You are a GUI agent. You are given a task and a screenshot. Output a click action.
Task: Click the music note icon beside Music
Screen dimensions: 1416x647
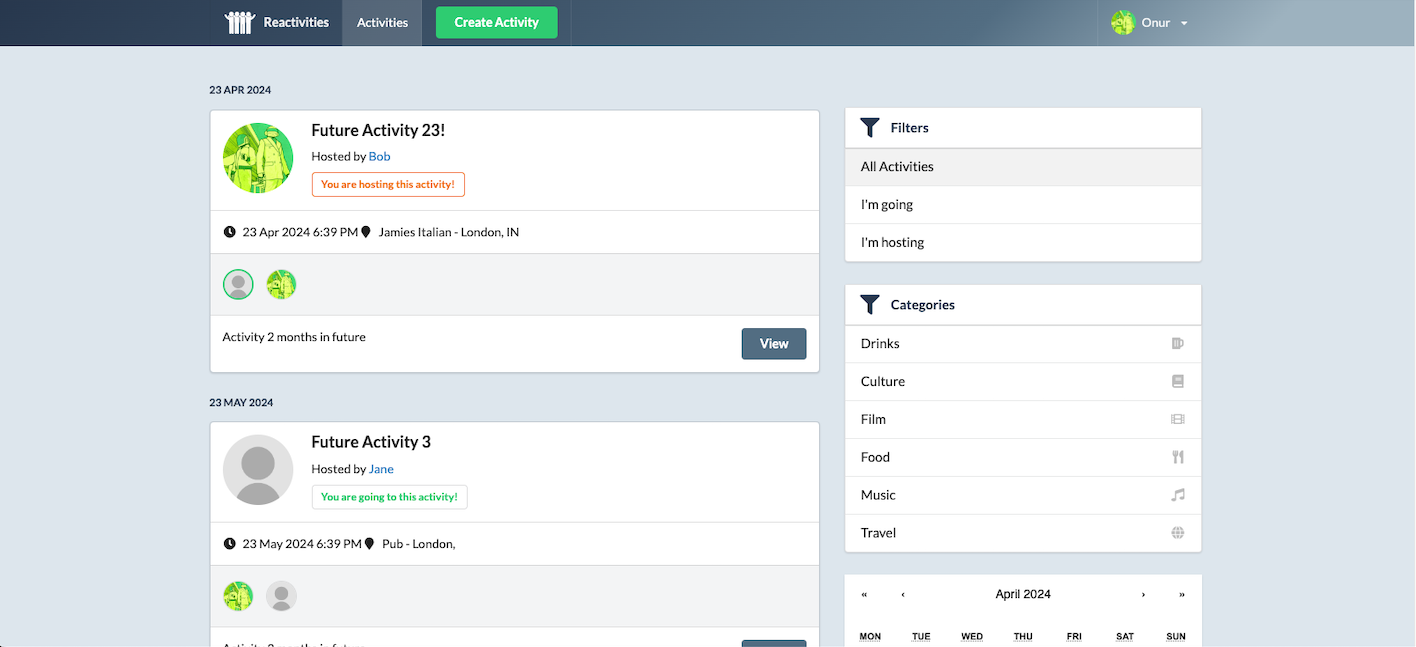coord(1177,496)
